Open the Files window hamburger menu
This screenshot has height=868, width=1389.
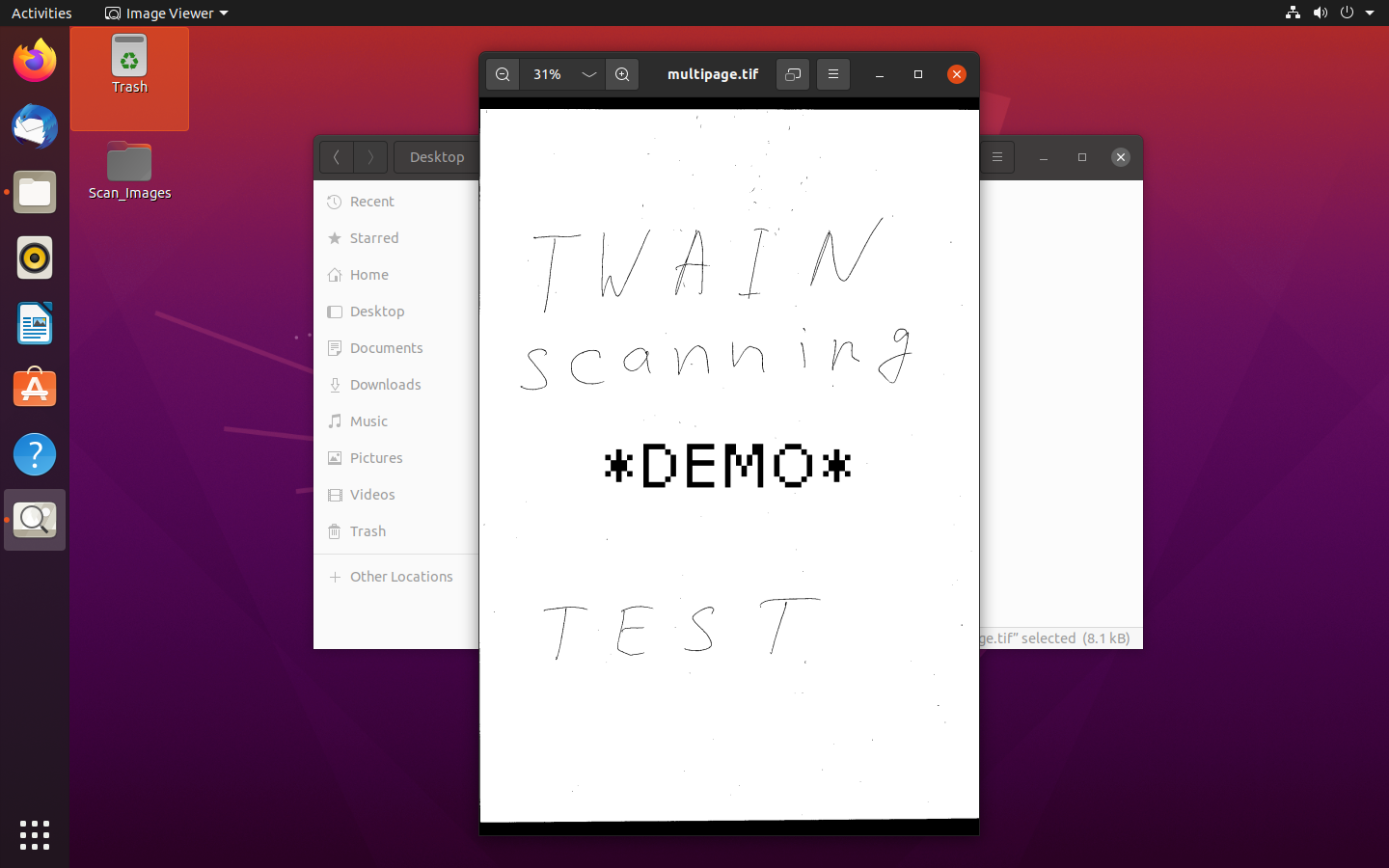click(997, 157)
